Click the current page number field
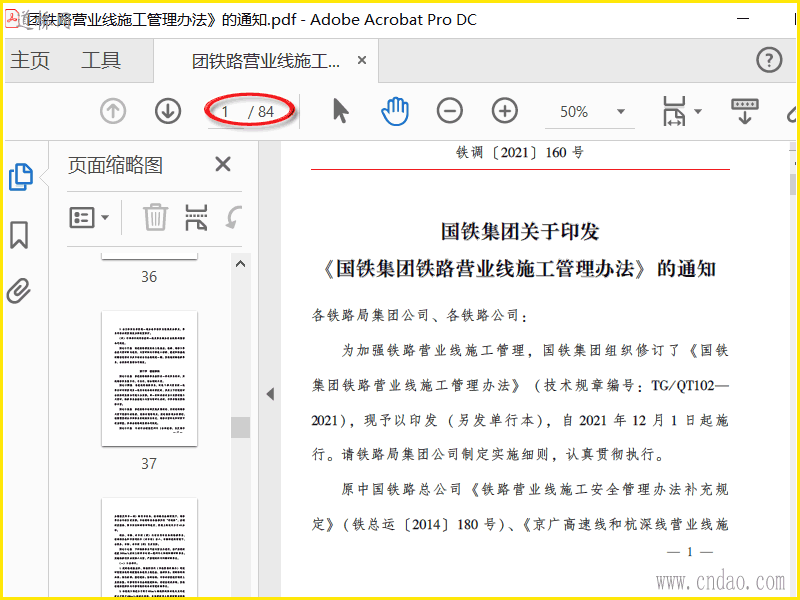The height and width of the screenshot is (600, 800). 226,112
